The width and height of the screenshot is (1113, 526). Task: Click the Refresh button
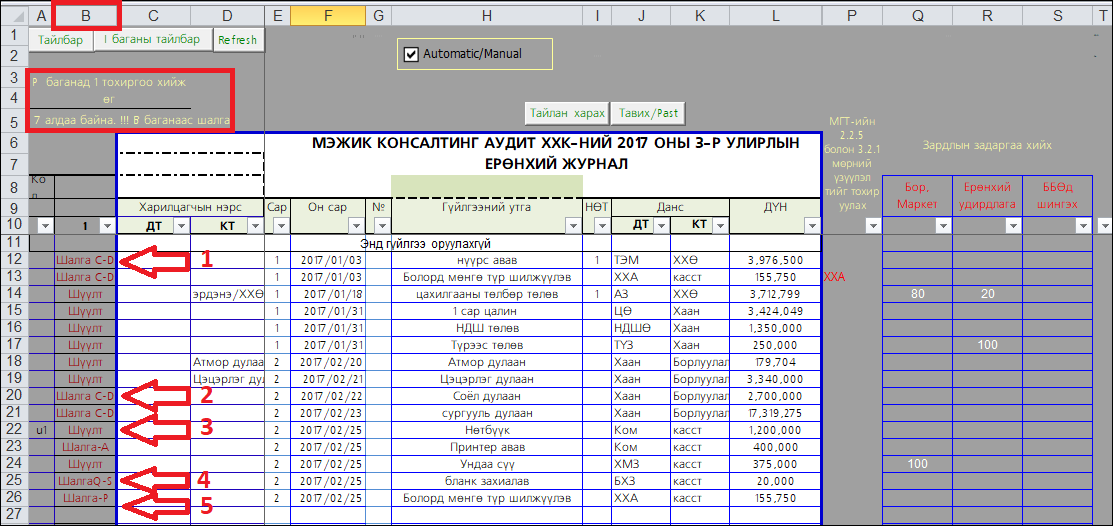(238, 40)
